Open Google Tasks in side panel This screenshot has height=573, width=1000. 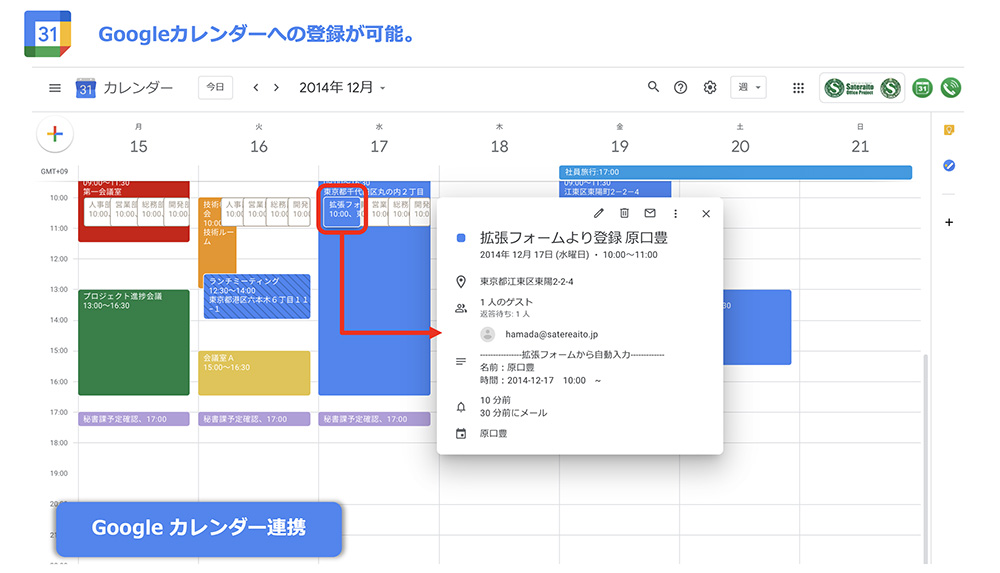(x=949, y=166)
